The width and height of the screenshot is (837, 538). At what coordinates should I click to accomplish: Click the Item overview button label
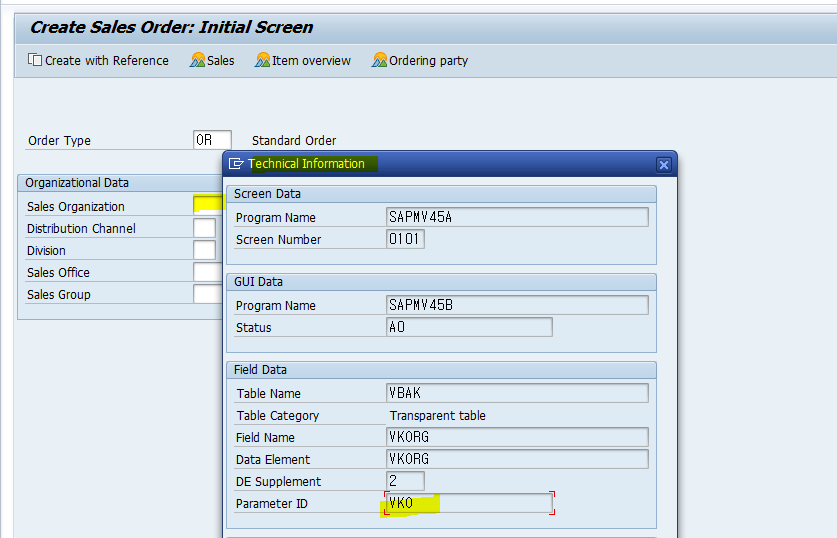point(311,61)
